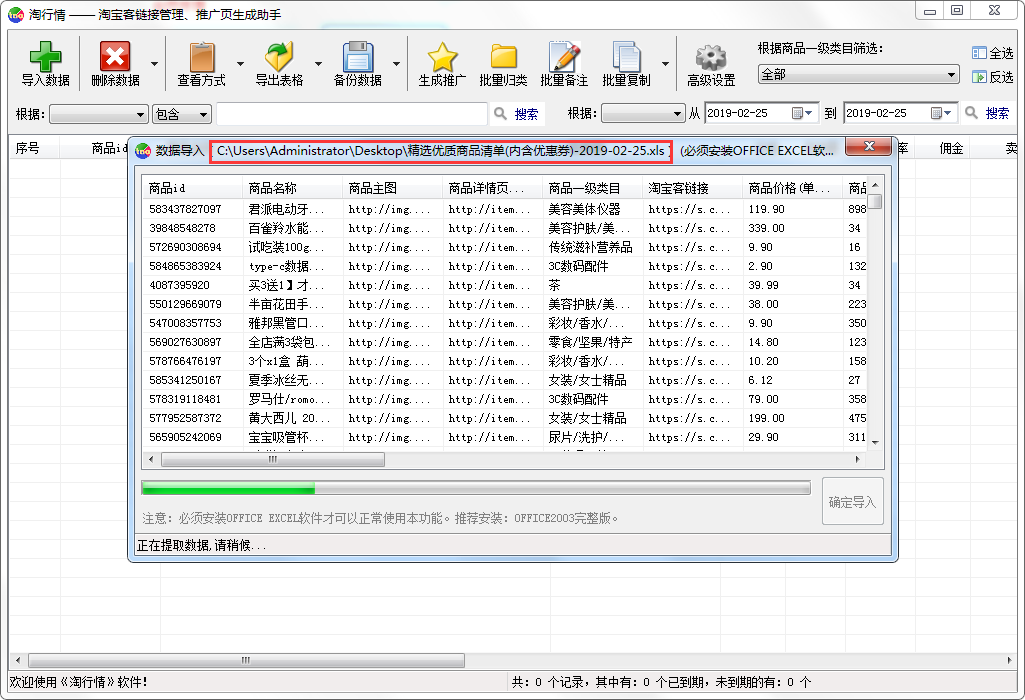This screenshot has width=1025, height=700.
Task: Click 反选 to invert selection
Action: [992, 77]
